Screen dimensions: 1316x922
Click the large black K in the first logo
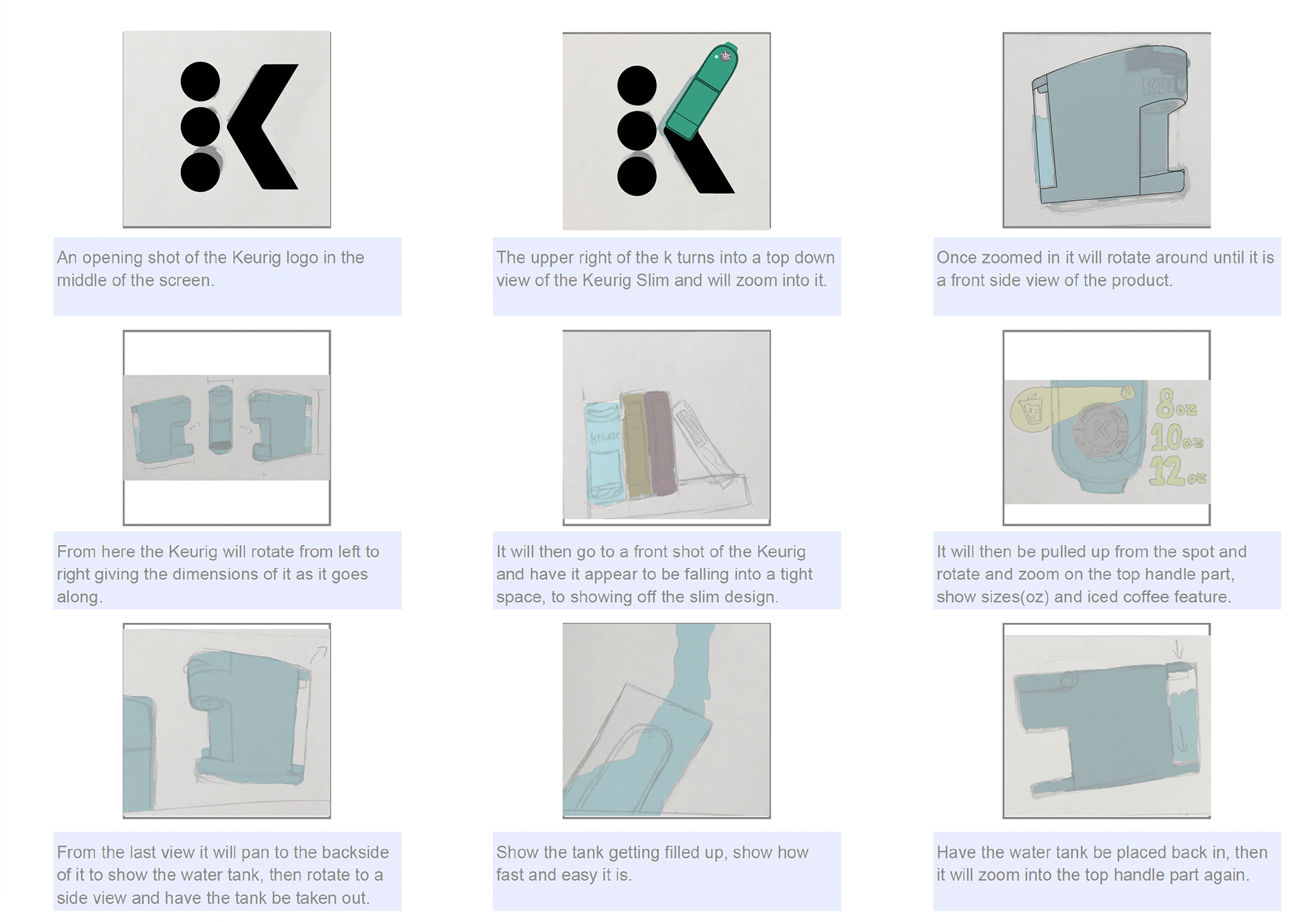263,127
